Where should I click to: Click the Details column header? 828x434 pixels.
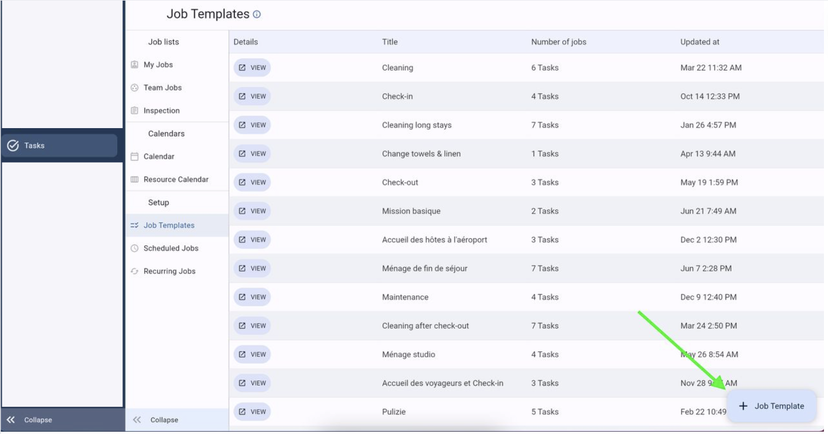tap(246, 42)
